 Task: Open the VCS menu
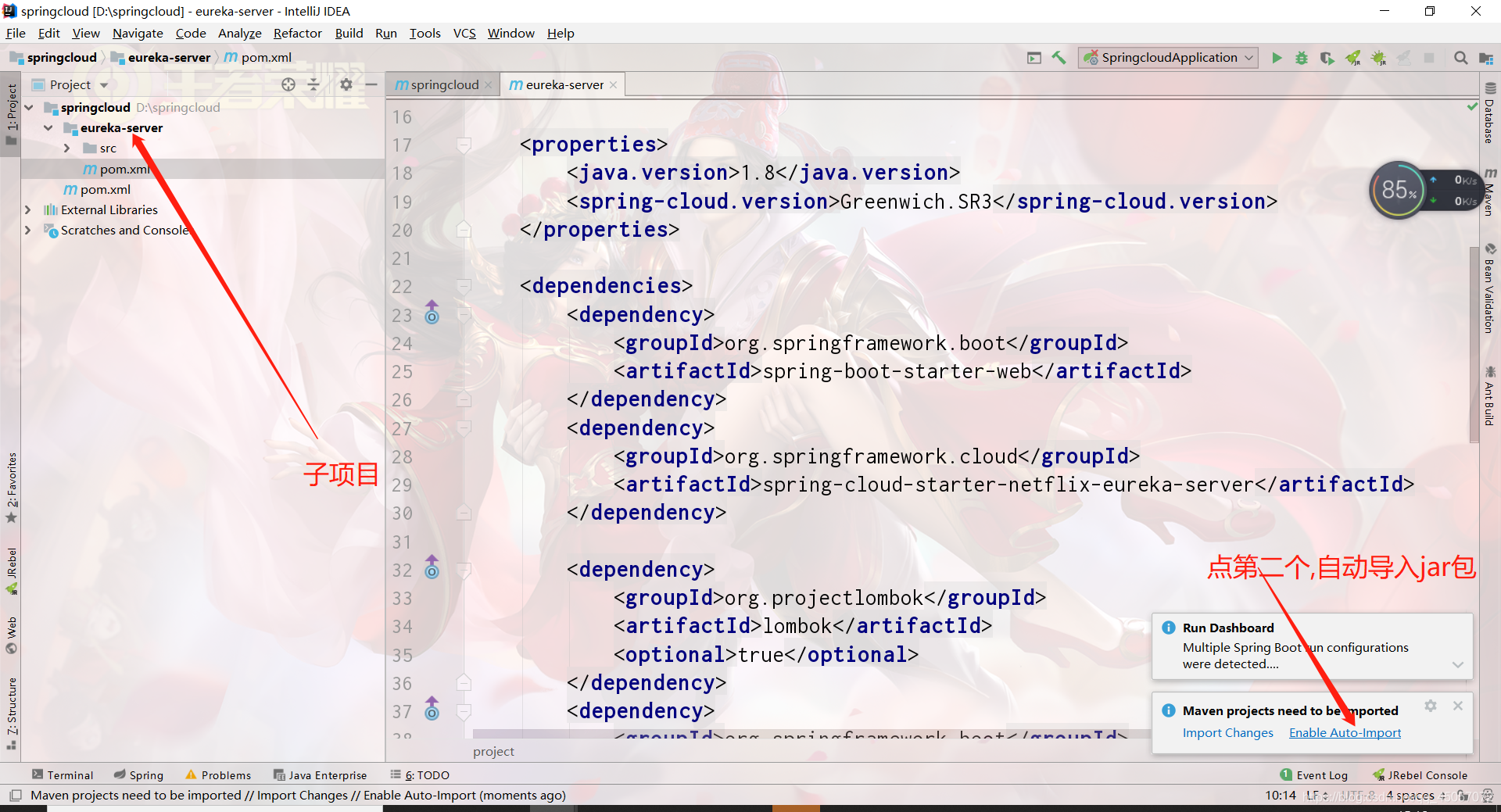click(x=464, y=33)
